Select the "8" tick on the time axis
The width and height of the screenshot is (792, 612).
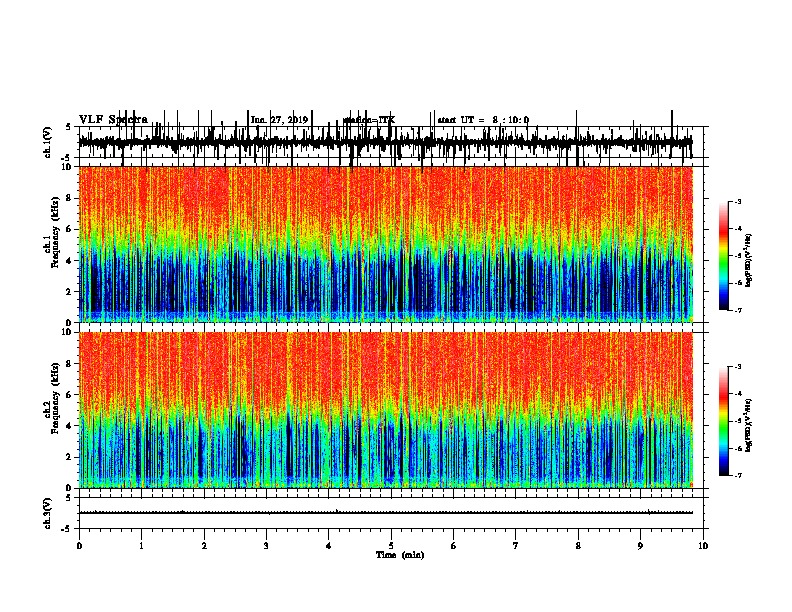click(578, 546)
